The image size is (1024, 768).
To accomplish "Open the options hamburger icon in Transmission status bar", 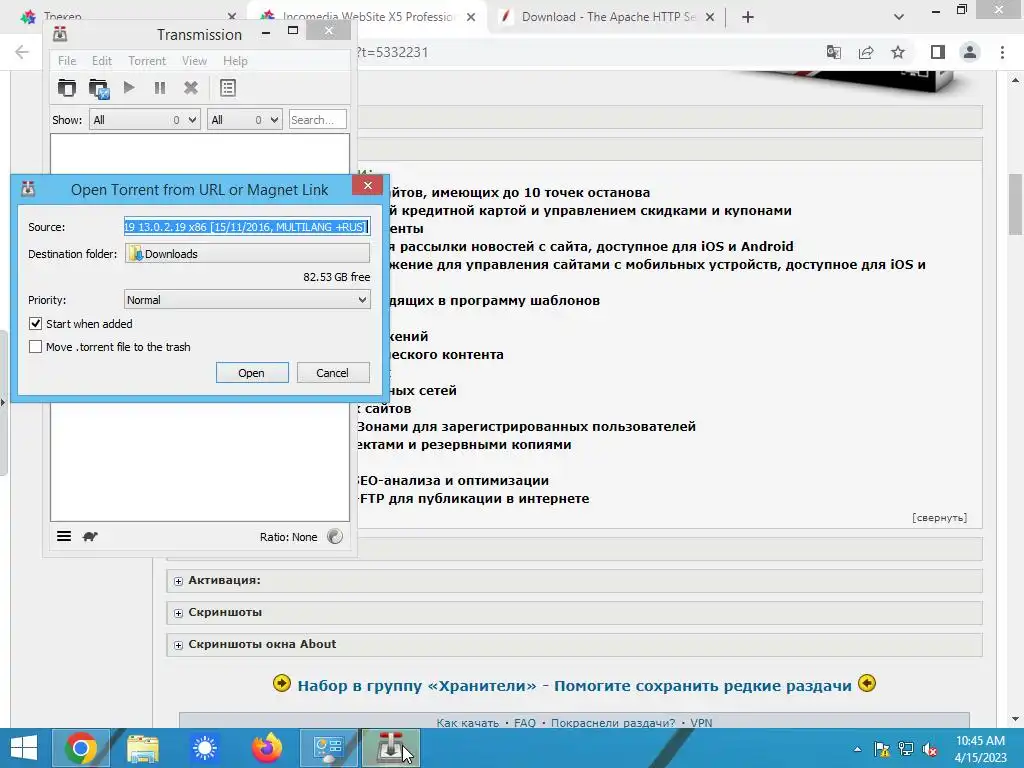I will (x=64, y=536).
